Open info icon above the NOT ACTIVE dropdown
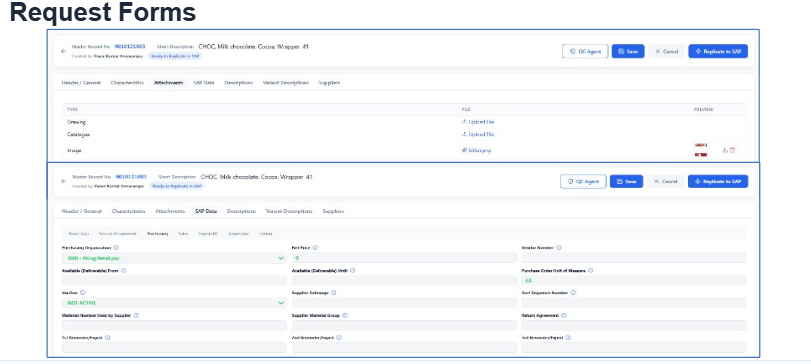The height and width of the screenshot is (364, 811). (x=83, y=293)
